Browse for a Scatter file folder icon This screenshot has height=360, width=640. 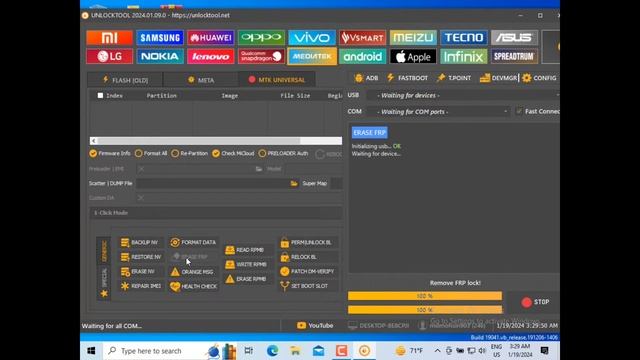(x=294, y=184)
